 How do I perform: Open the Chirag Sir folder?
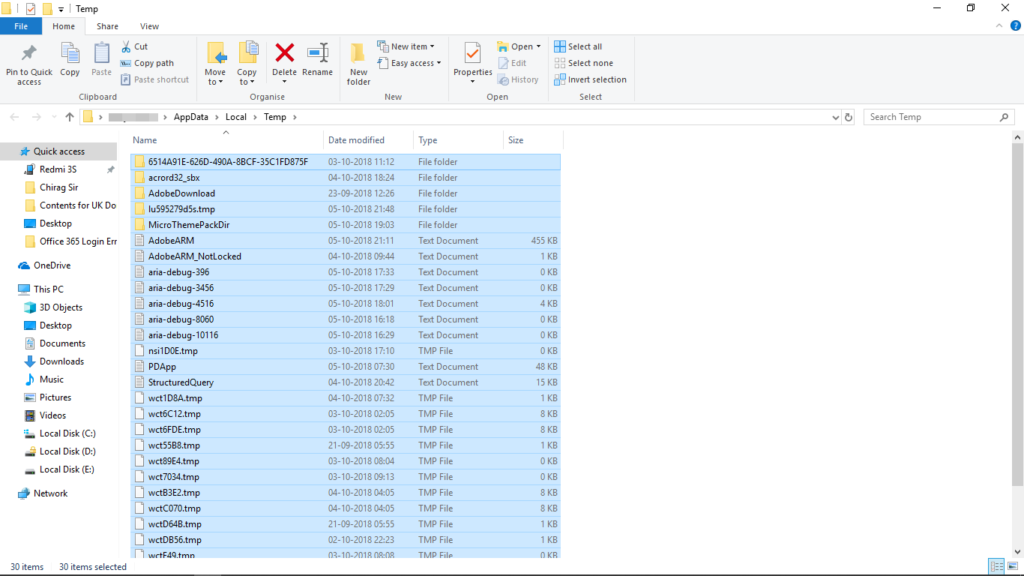[58, 187]
